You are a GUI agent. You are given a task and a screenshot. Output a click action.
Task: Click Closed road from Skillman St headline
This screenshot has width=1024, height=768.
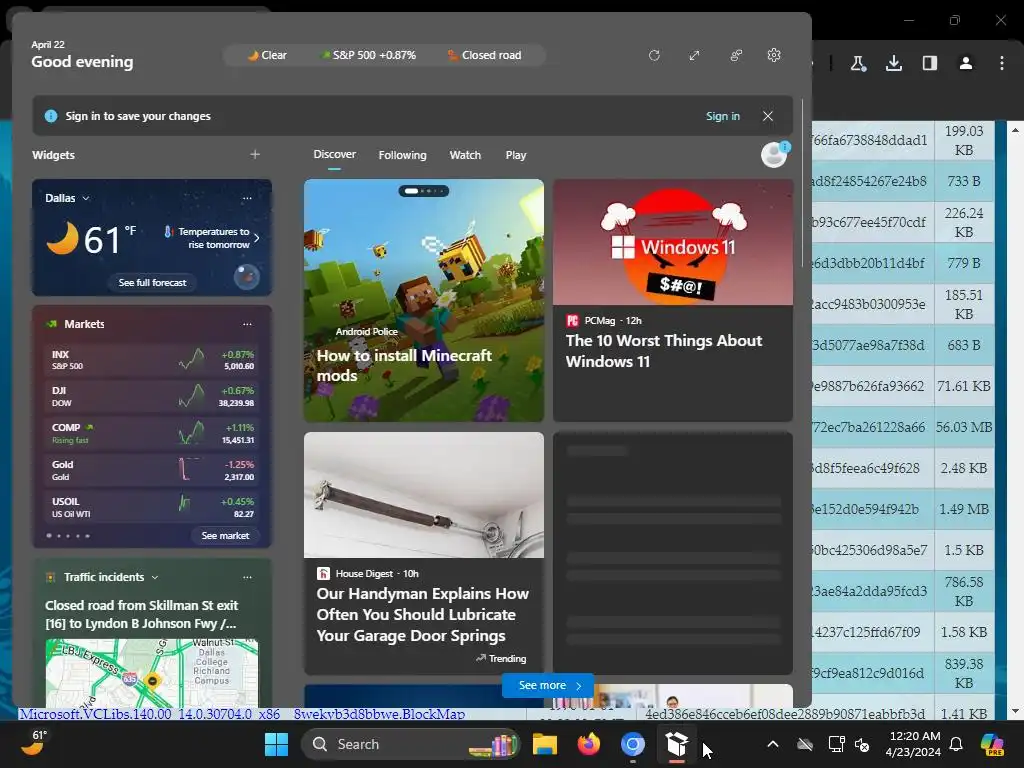point(142,615)
